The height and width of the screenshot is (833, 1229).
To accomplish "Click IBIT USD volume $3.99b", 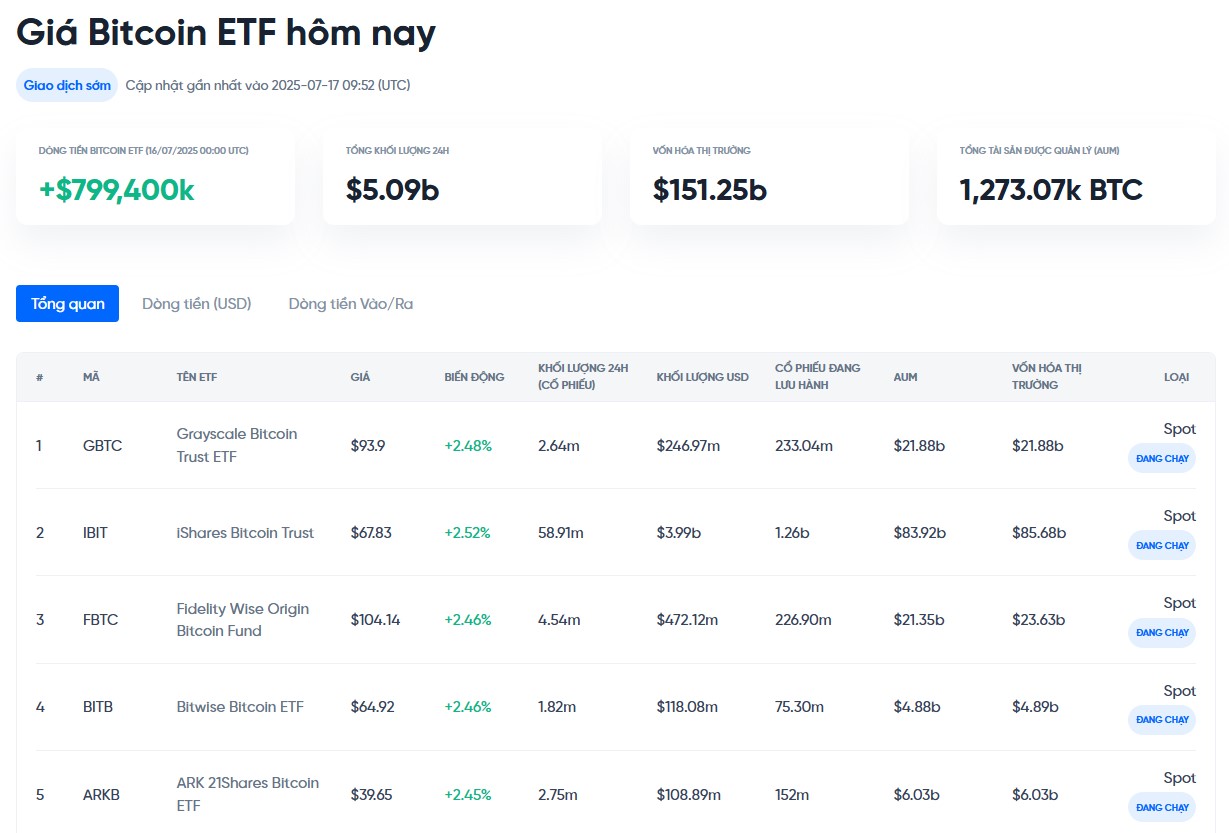I will pos(678,532).
